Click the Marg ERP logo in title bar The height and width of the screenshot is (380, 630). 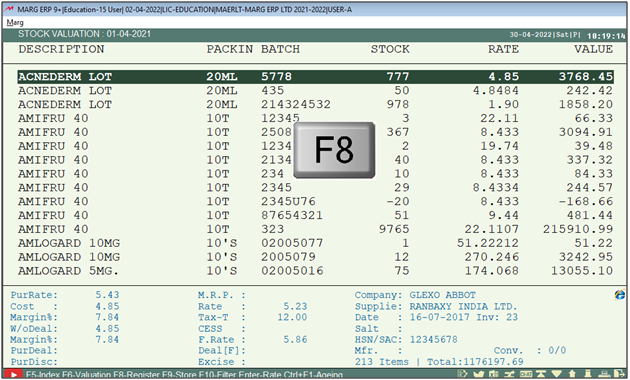click(9, 9)
